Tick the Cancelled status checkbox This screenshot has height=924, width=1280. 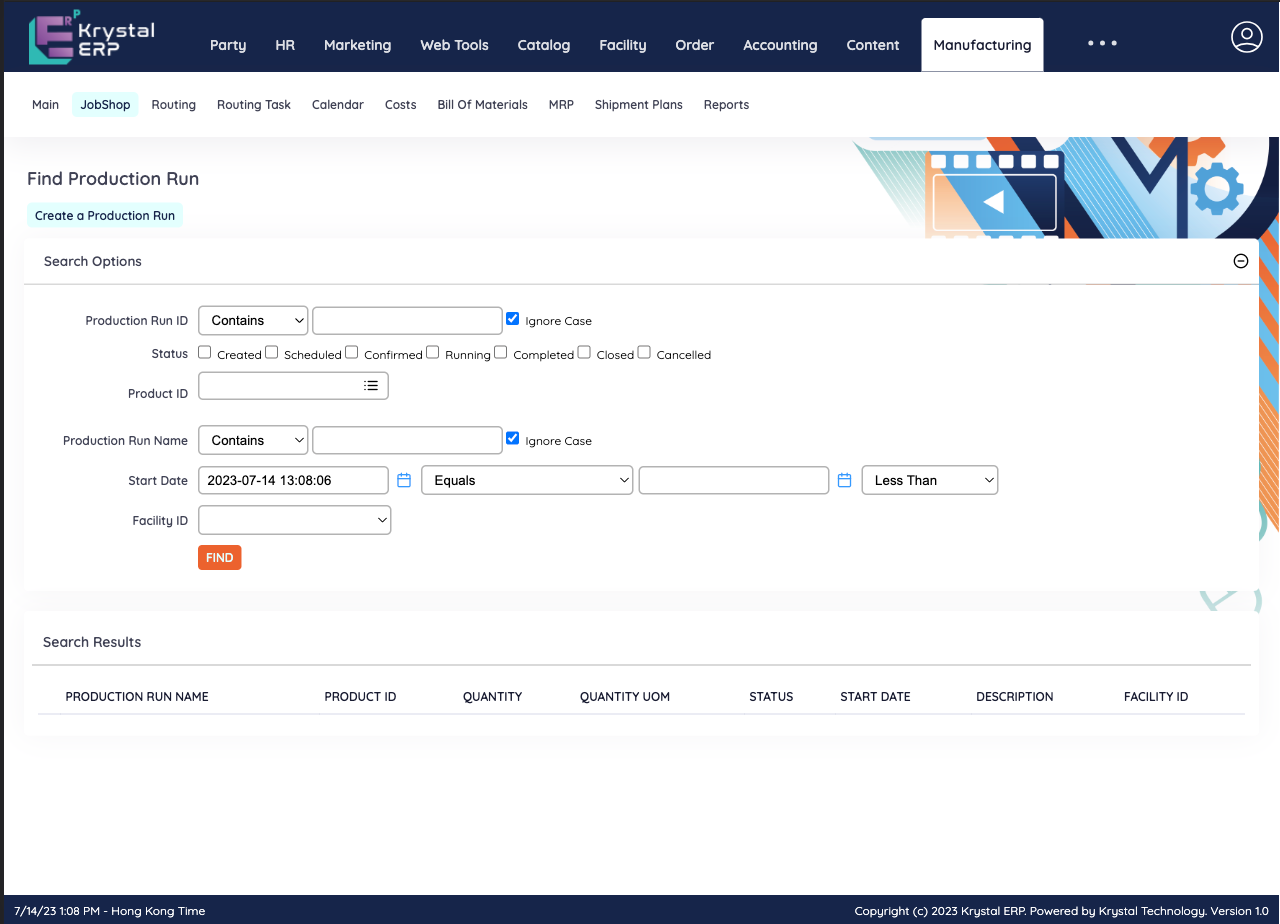[x=644, y=352]
